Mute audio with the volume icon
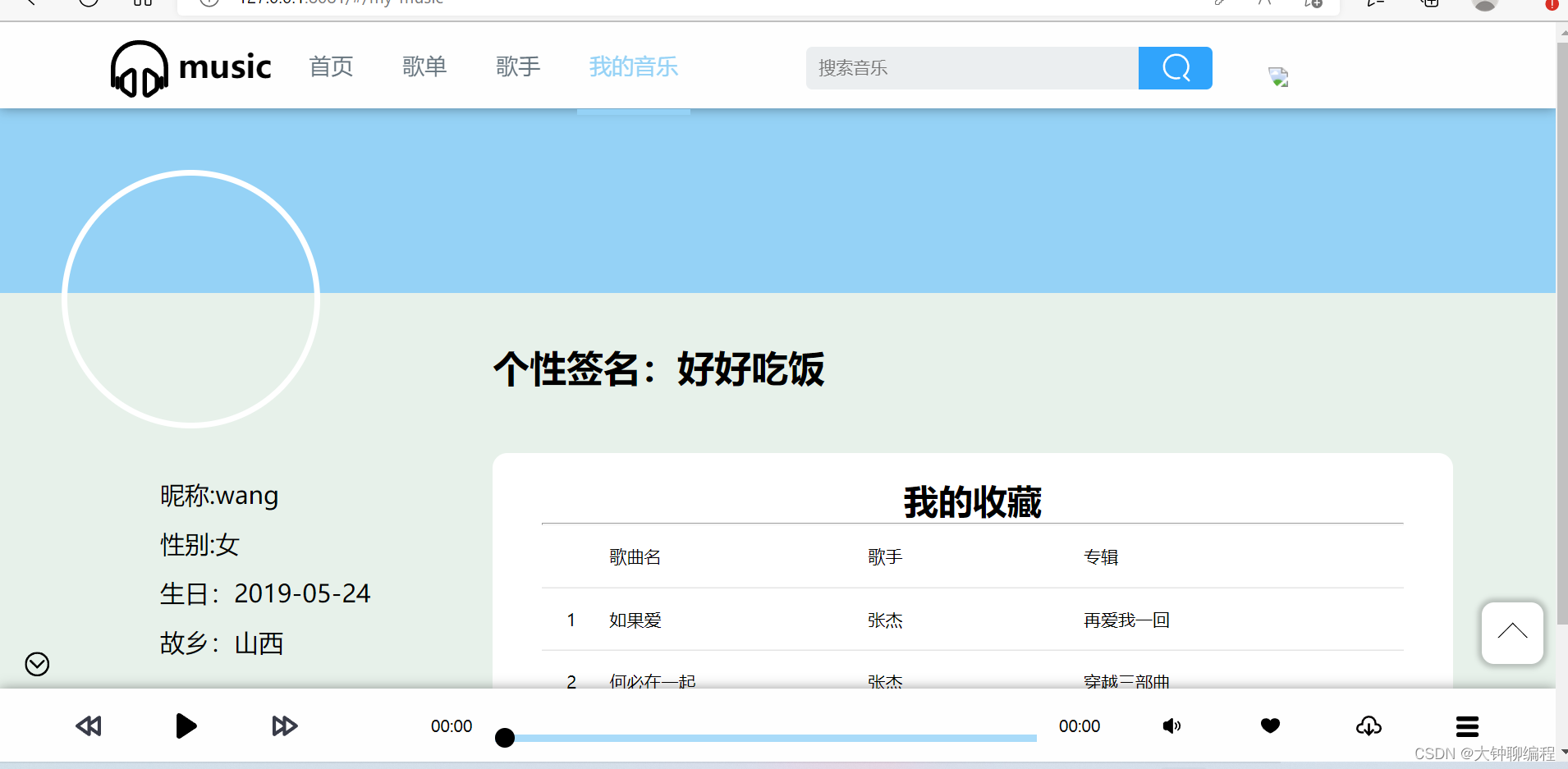1568x769 pixels. point(1171,726)
